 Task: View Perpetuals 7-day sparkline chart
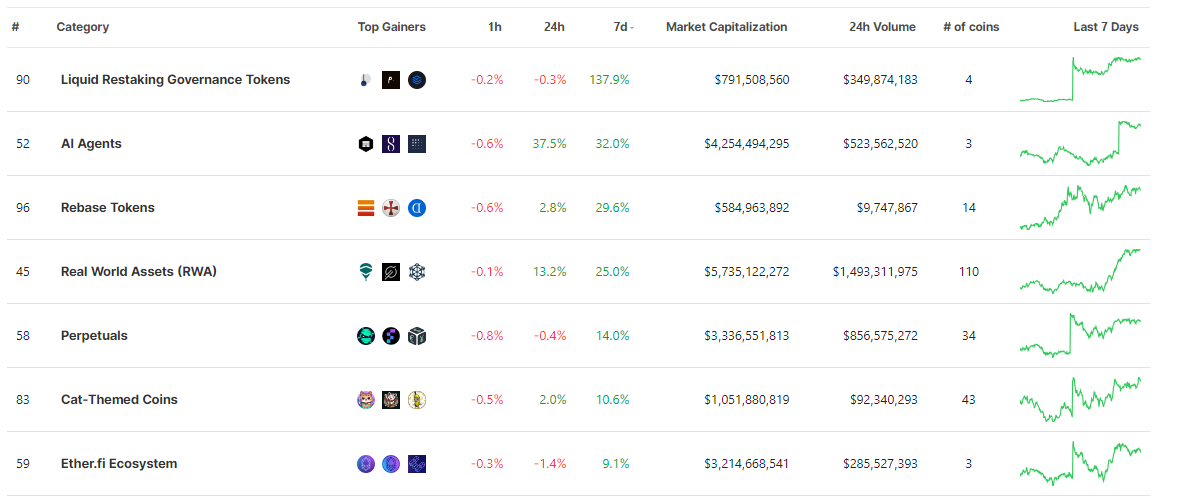point(1080,335)
